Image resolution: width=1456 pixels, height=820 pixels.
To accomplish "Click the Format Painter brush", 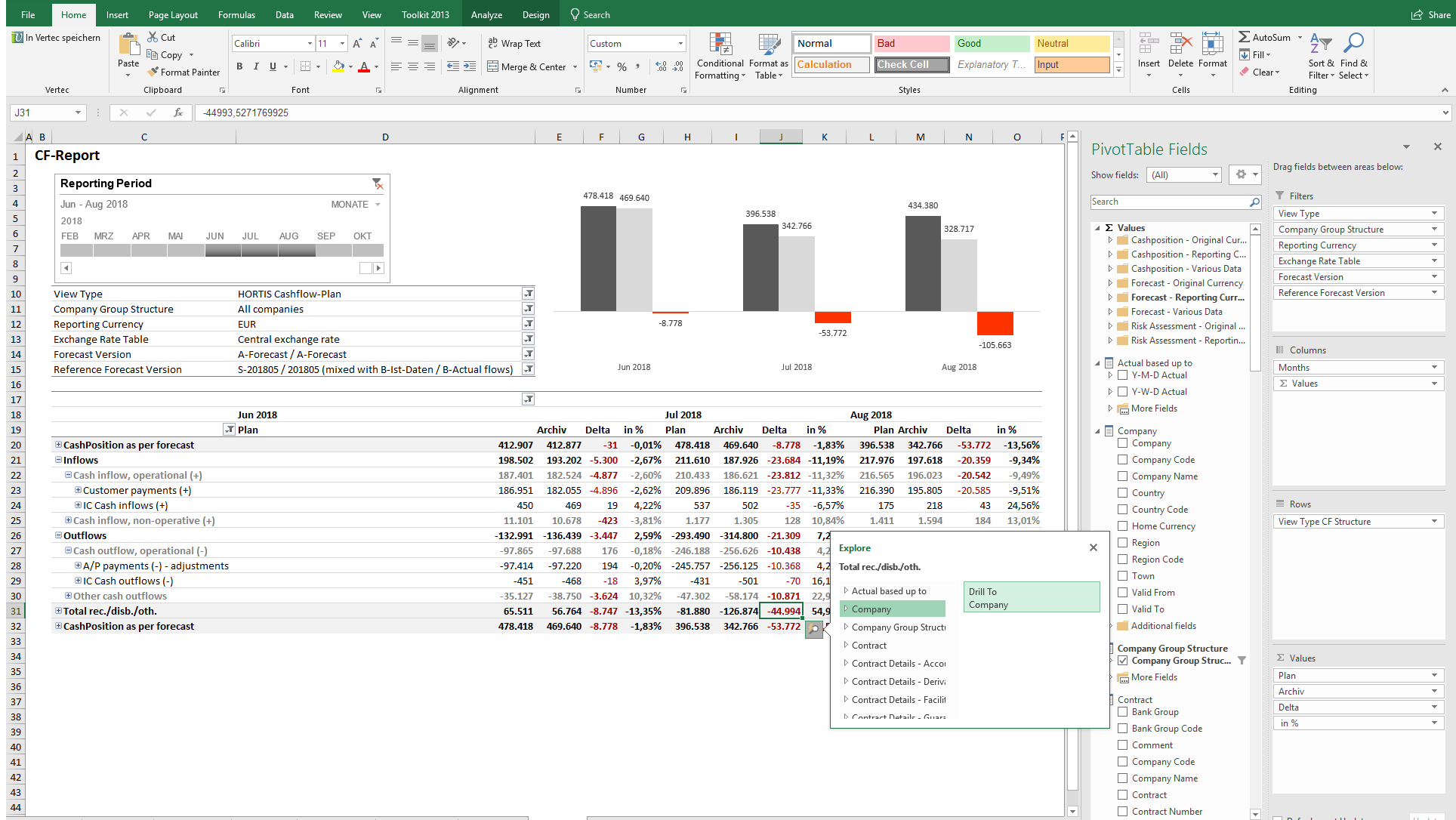I will click(153, 72).
